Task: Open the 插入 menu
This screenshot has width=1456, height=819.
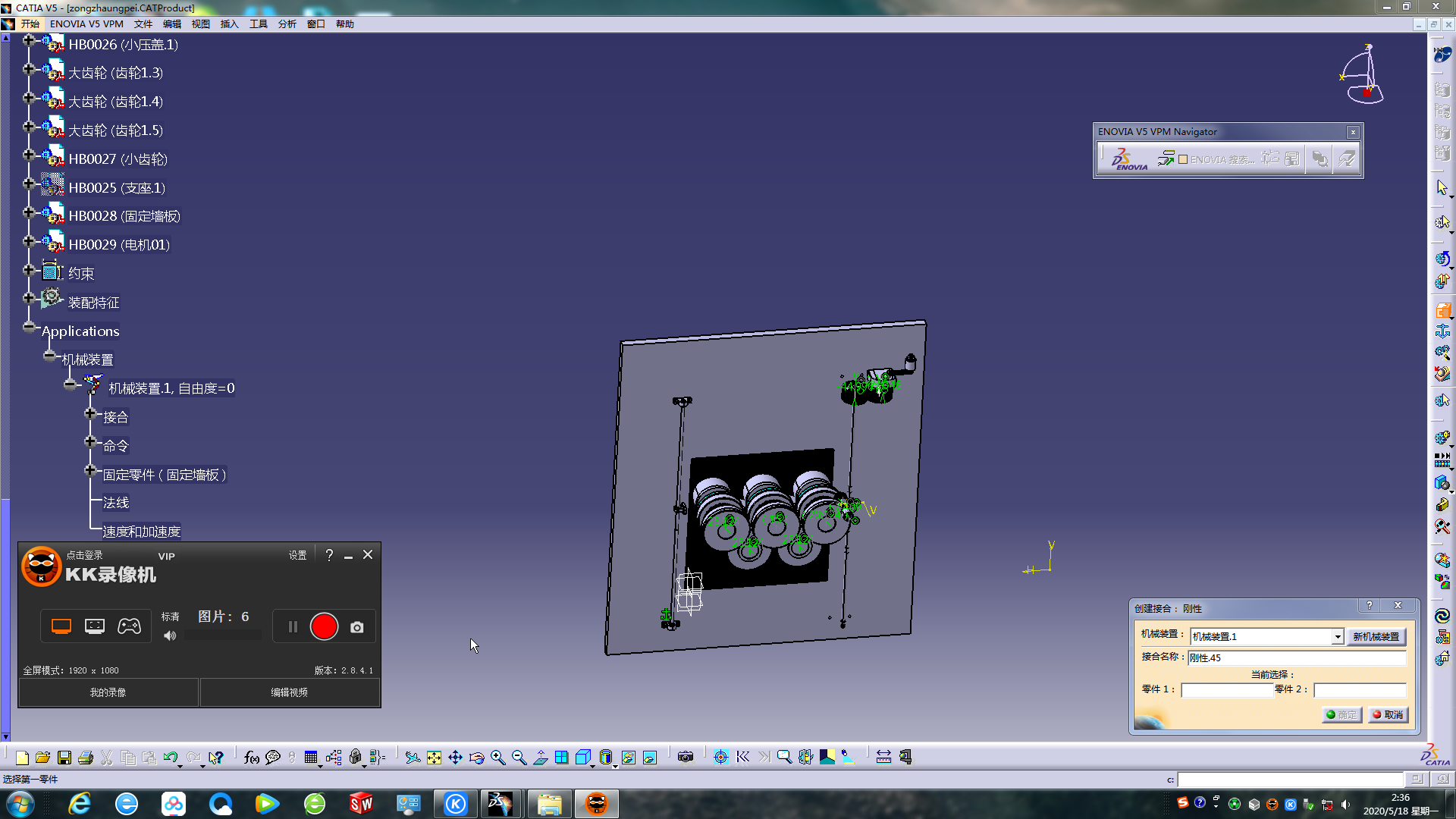Action: 229,24
